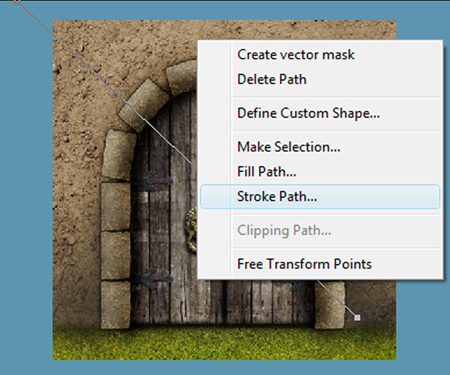Click the green grass strip below the door
The width and height of the screenshot is (450, 375).
pos(224,343)
